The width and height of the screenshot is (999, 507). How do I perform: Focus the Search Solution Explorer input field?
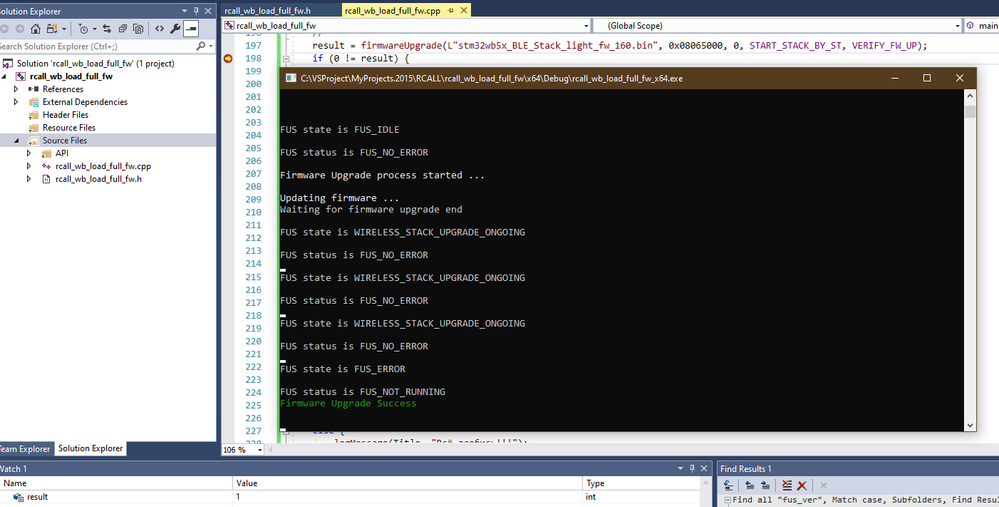pyautogui.click(x=96, y=46)
